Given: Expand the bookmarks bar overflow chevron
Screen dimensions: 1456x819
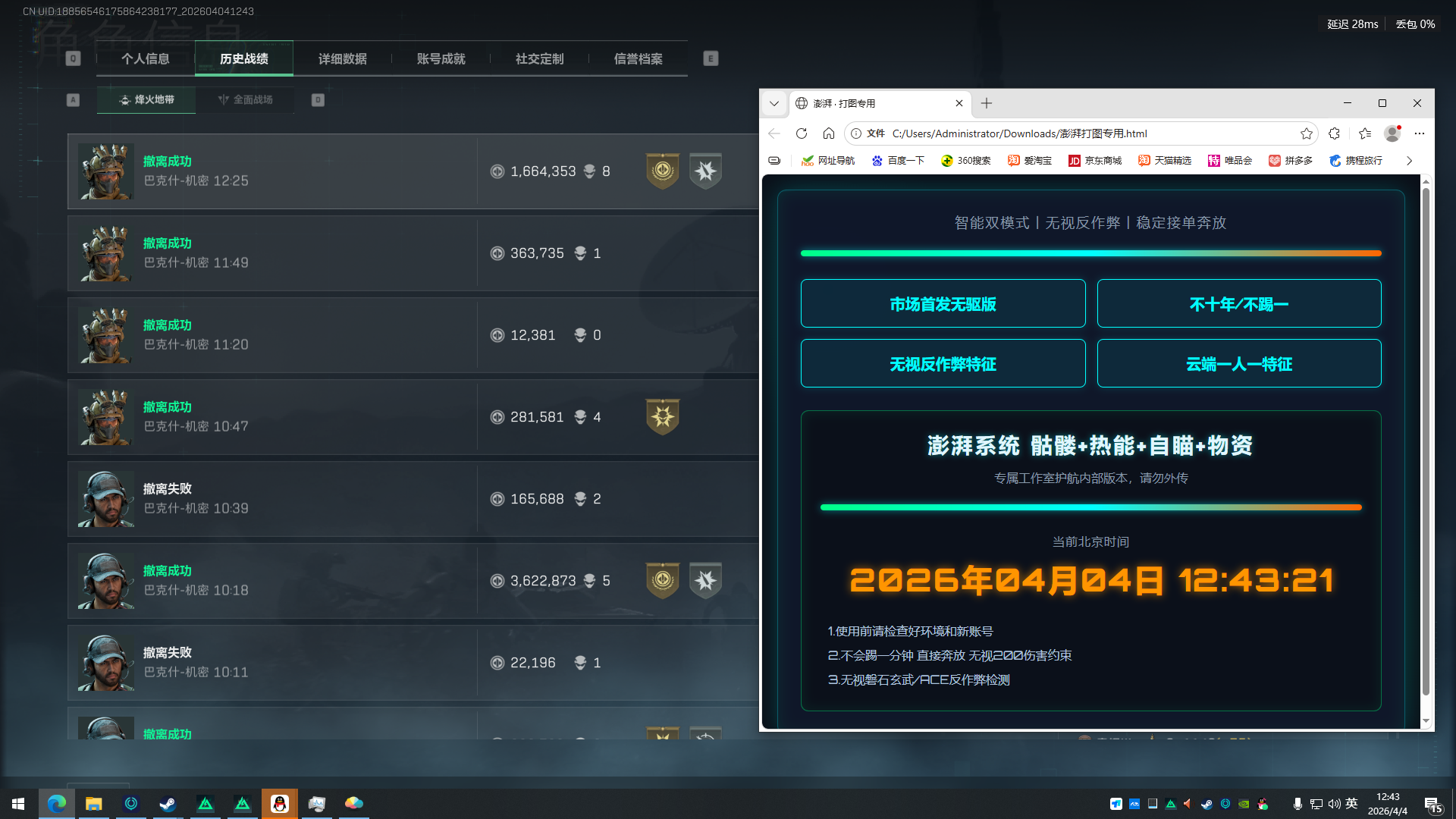Looking at the screenshot, I should pos(1409,161).
